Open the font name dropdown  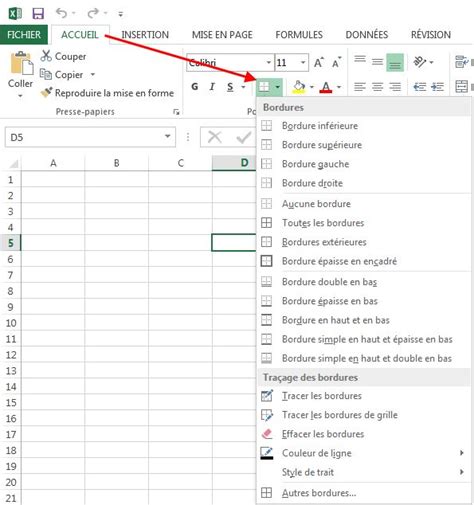pyautogui.click(x=268, y=62)
